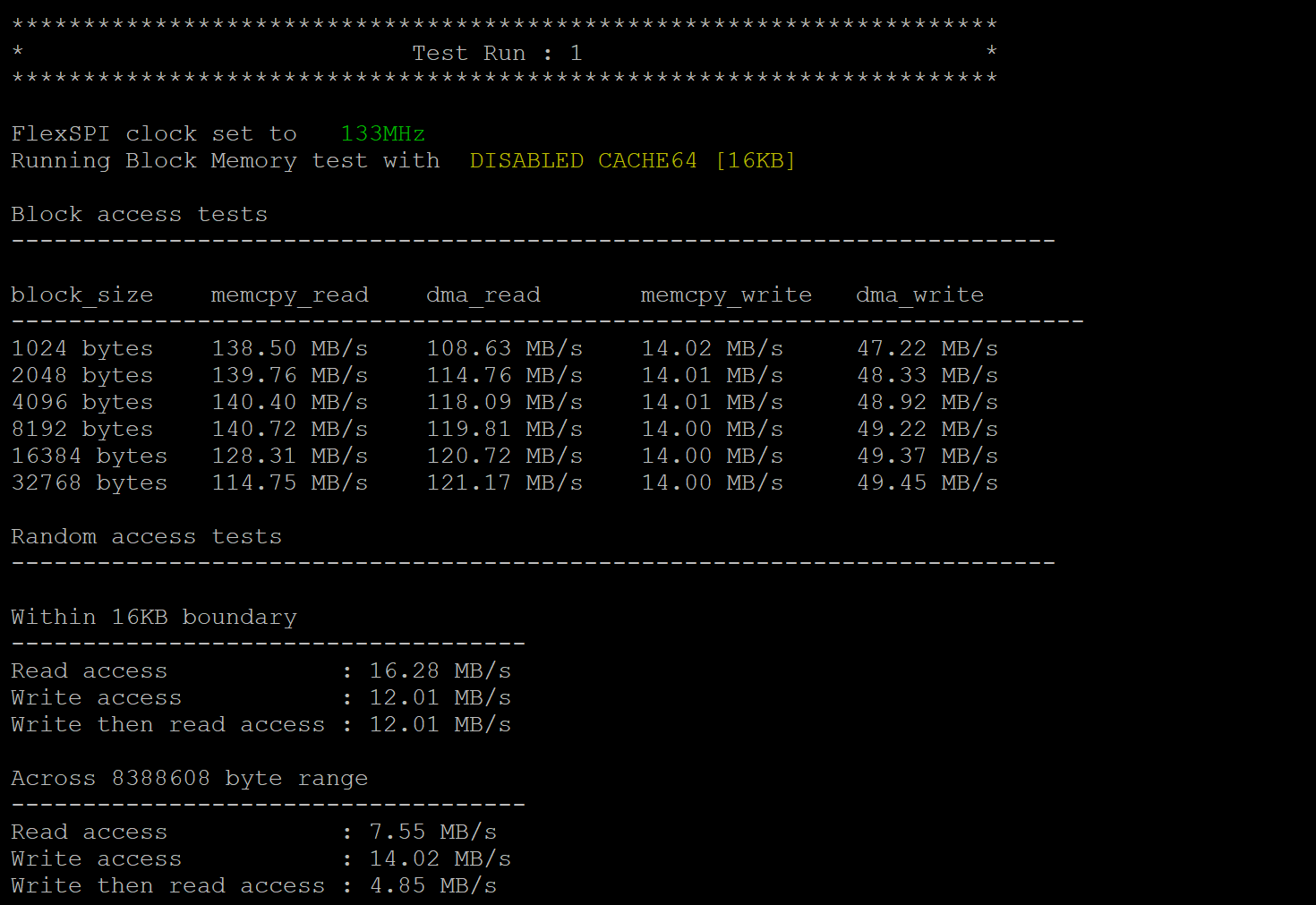Select the Write then read access 4.85 MB/s value
The height and width of the screenshot is (905, 1316).
[433, 884]
